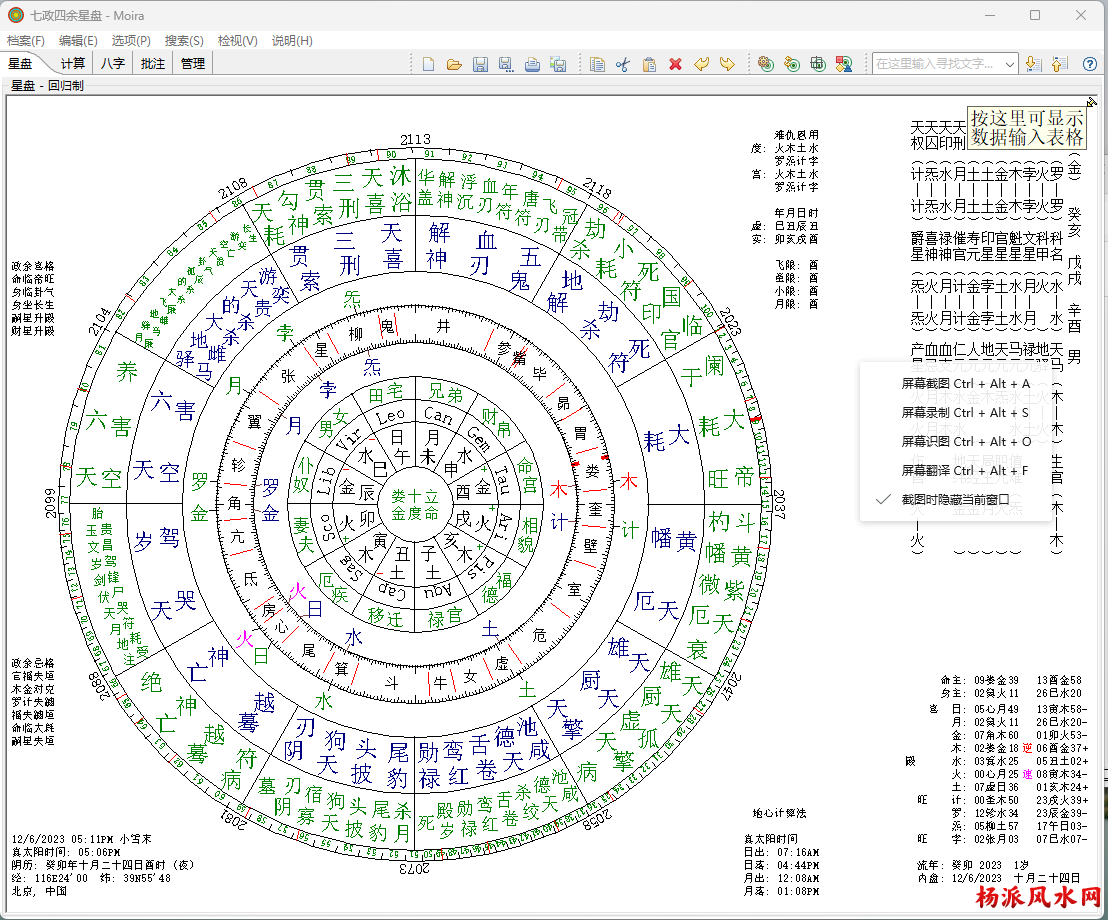The height and width of the screenshot is (920, 1108).
Task: Click the Print icon in toolbar
Action: click(533, 64)
